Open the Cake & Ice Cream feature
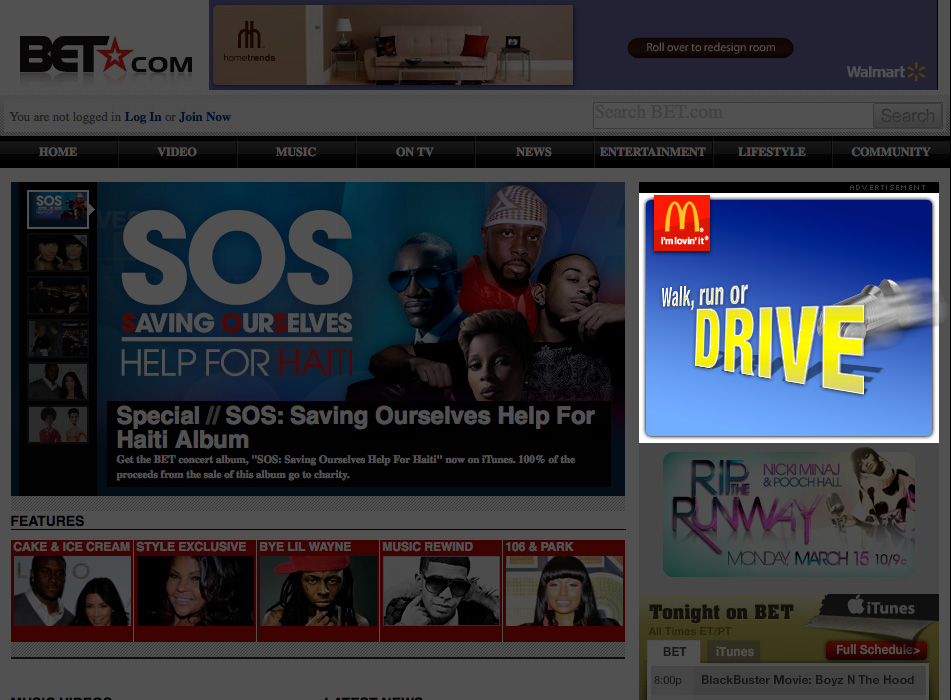Image resolution: width=951 pixels, height=700 pixels. (x=72, y=590)
